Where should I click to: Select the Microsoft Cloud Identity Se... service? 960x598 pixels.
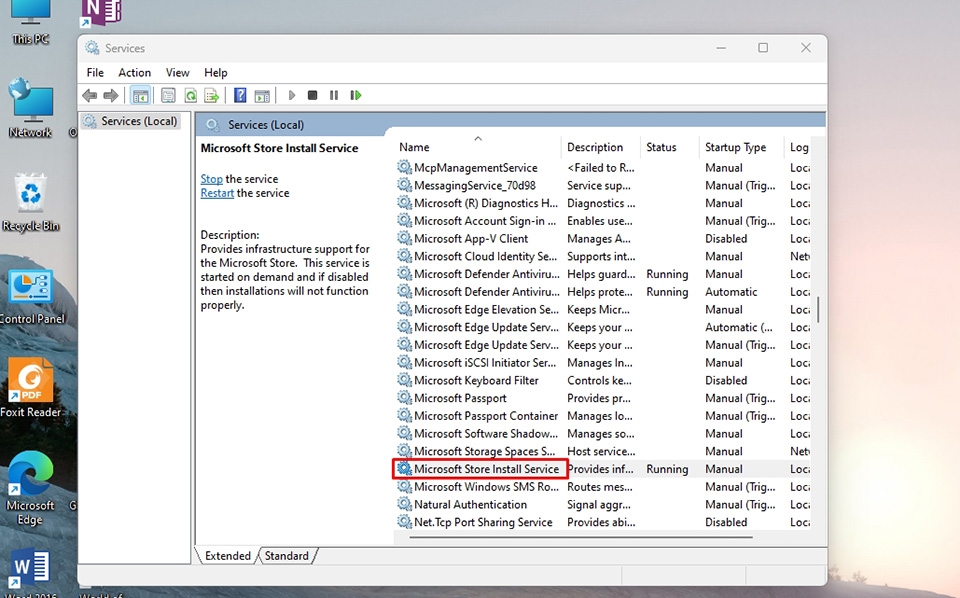point(486,256)
